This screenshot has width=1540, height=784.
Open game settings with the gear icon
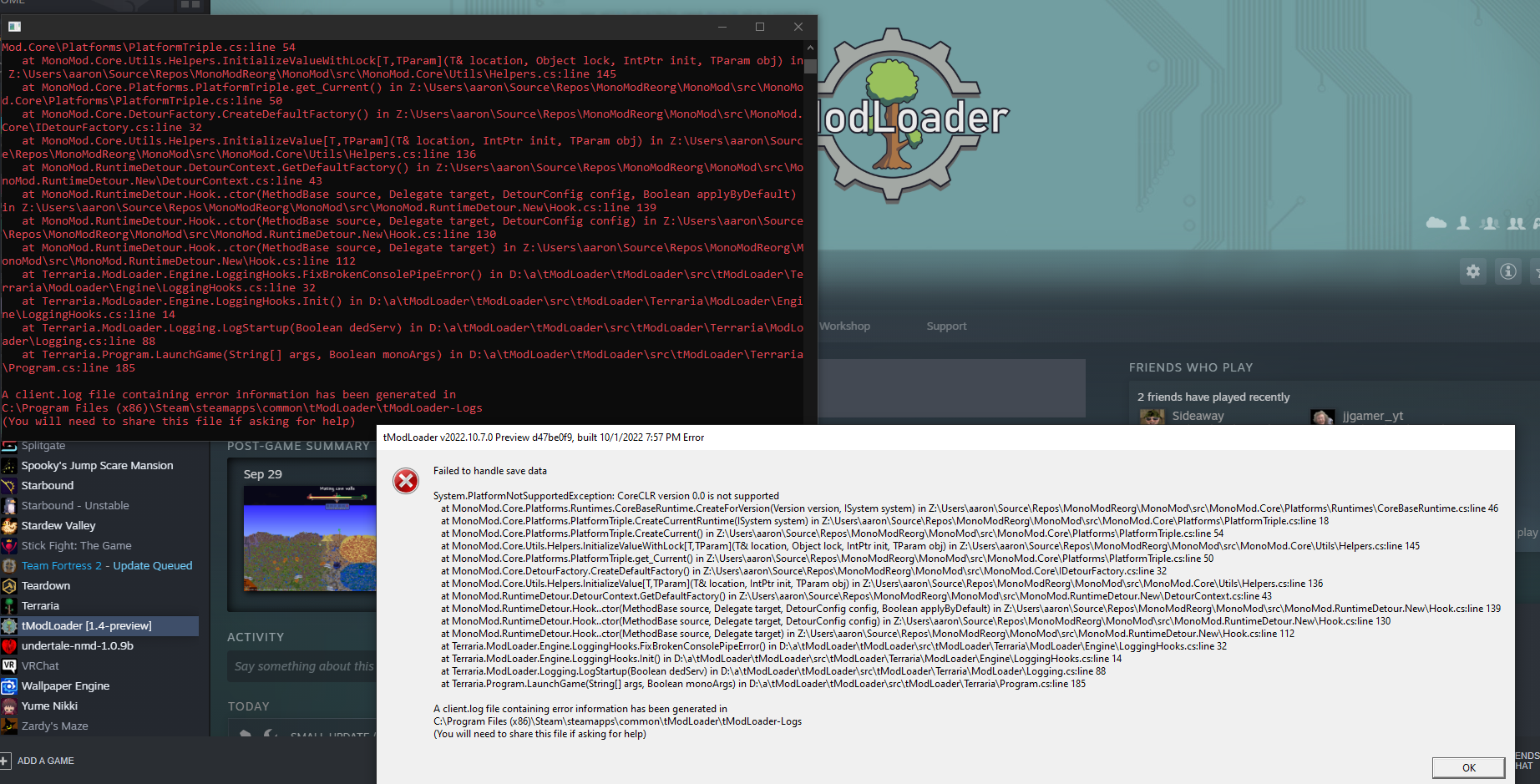[x=1473, y=271]
